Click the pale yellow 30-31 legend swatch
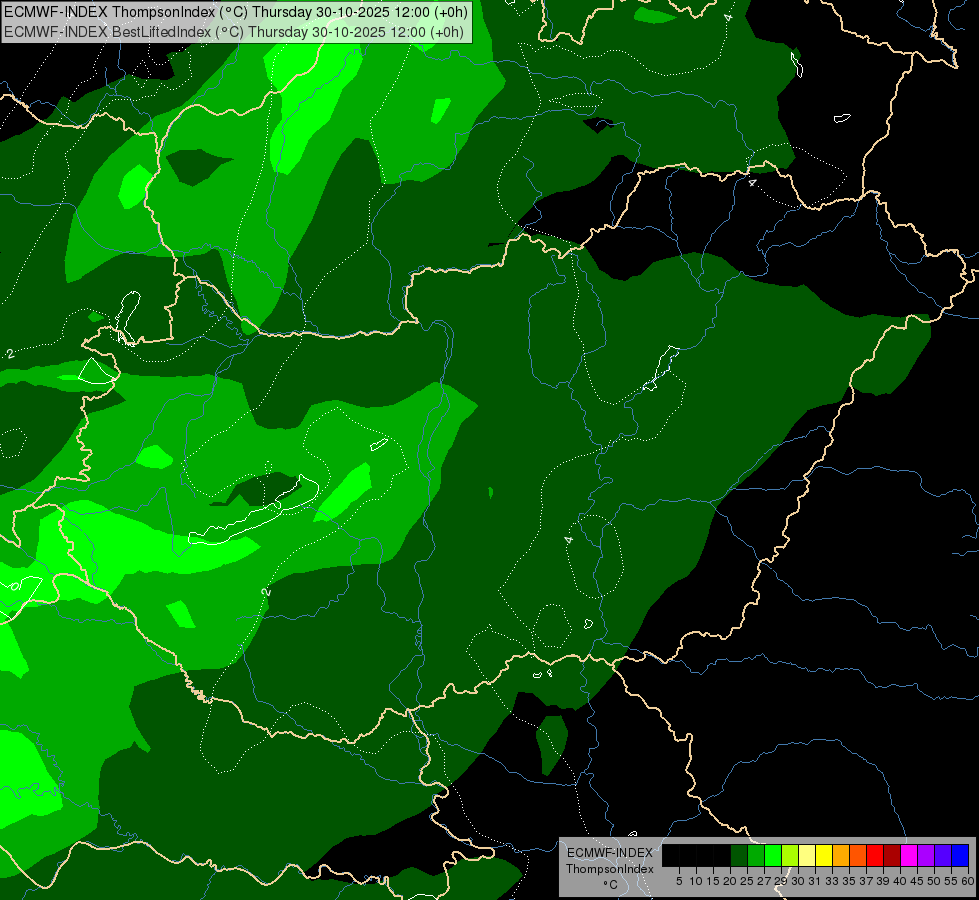The image size is (979, 900). tap(807, 855)
